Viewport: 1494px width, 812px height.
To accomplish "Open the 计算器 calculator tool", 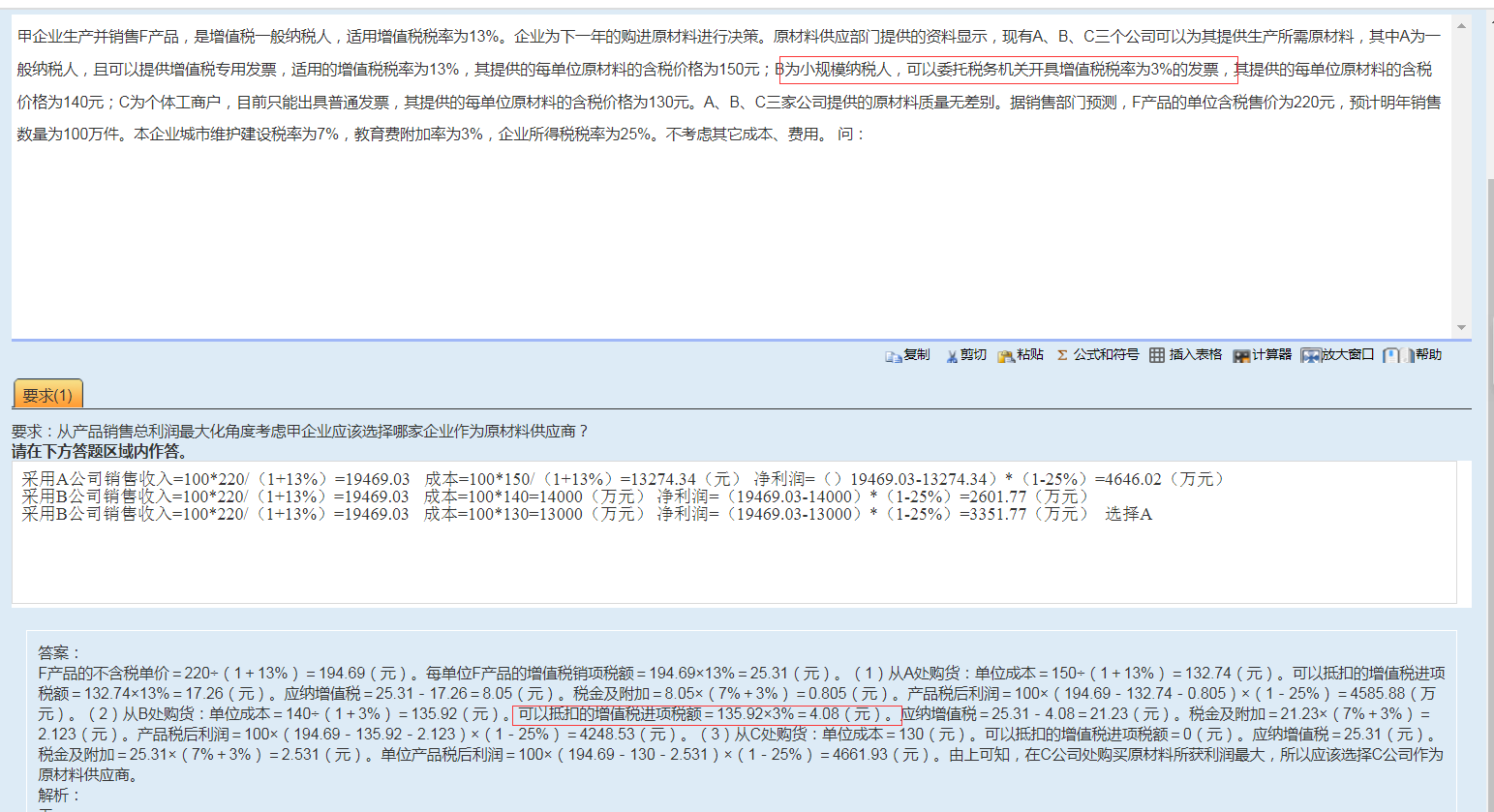I will coord(1241,356).
